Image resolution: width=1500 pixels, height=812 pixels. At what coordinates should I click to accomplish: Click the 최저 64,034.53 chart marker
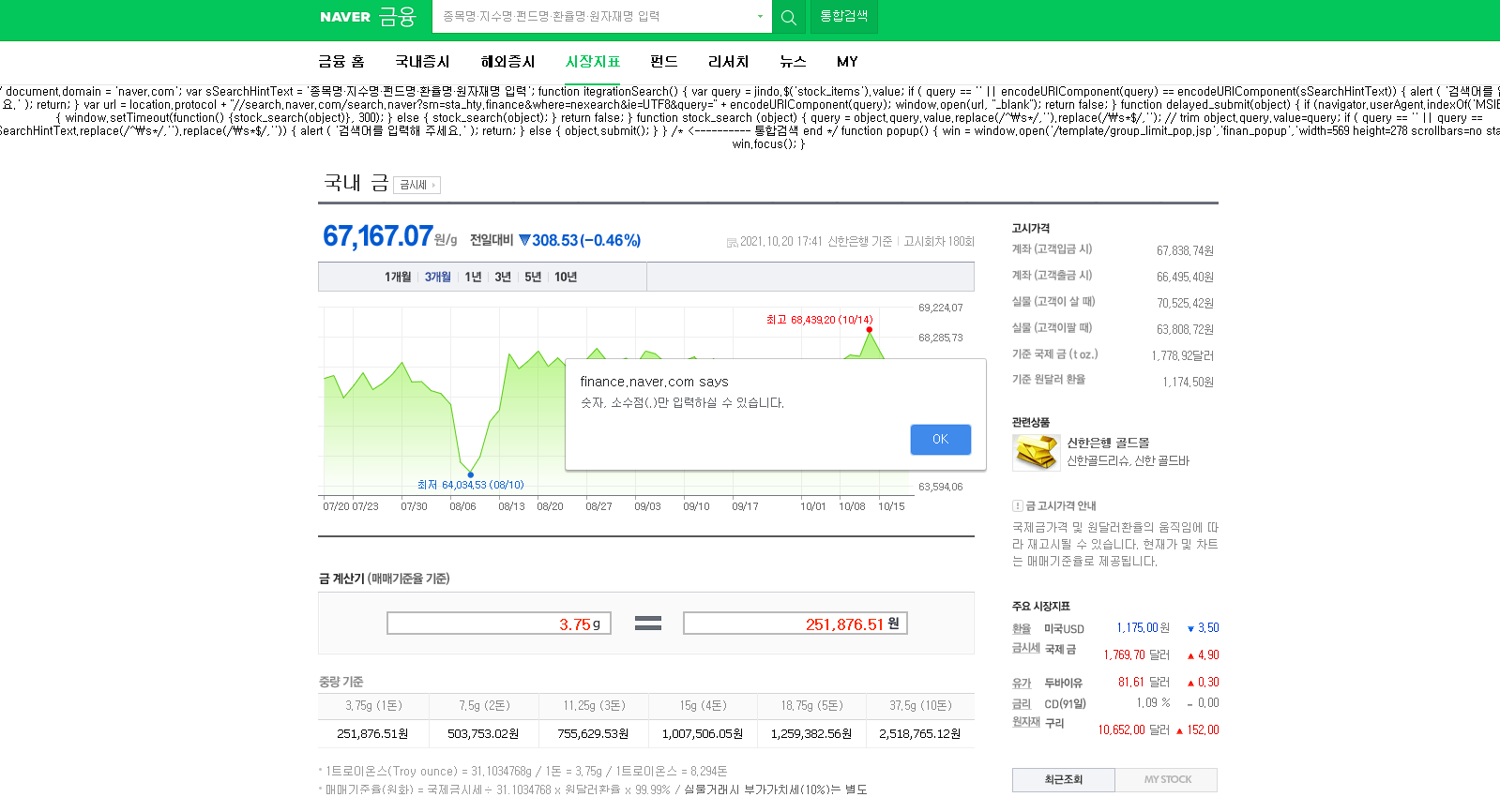coord(471,474)
